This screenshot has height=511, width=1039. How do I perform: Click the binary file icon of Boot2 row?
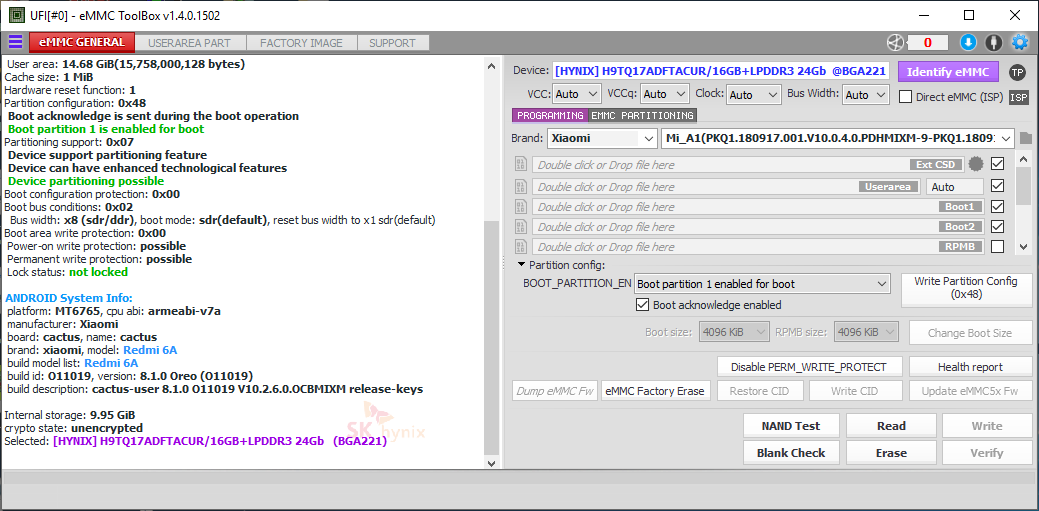pos(521,227)
